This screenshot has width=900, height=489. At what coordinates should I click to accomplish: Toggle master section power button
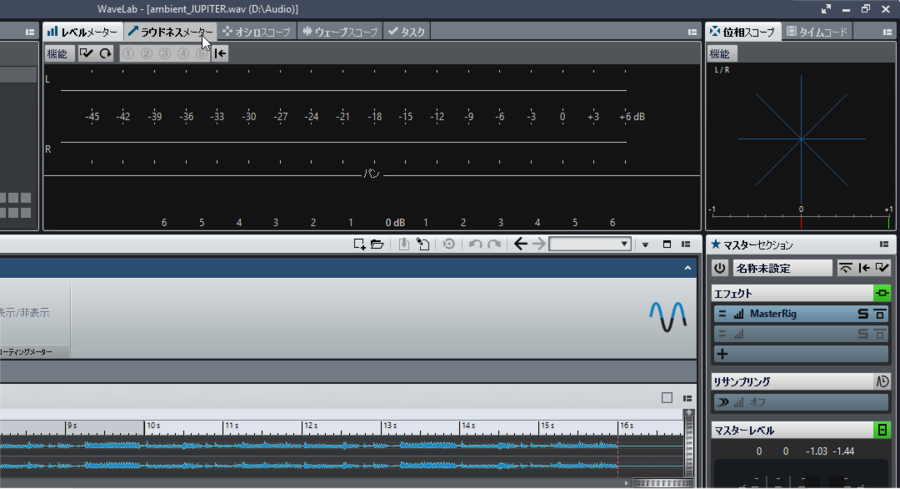click(719, 268)
